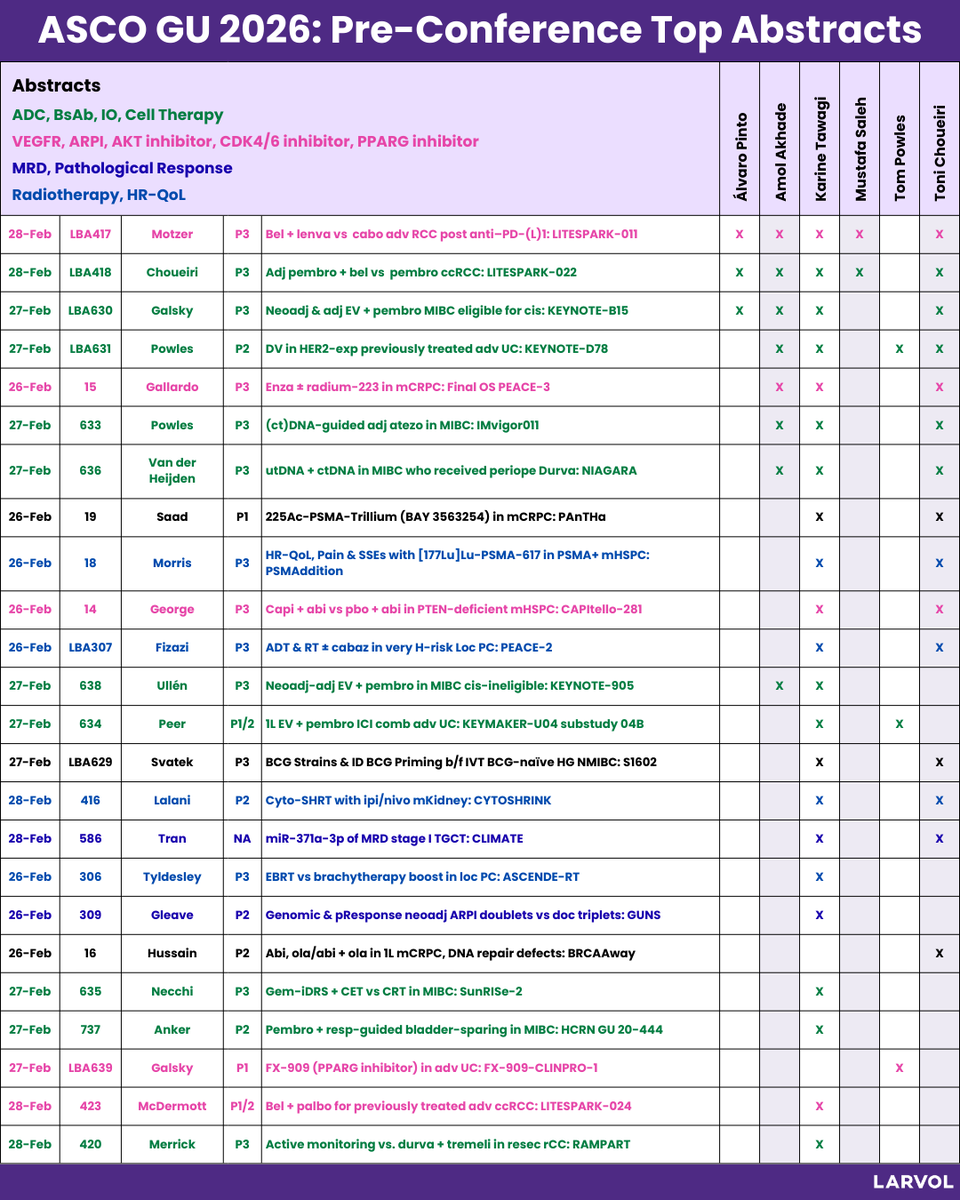Screen dimensions: 960x1200
Task: Click title ending "KEYMAKER-U04 substudy 04B"
Action: (455, 724)
